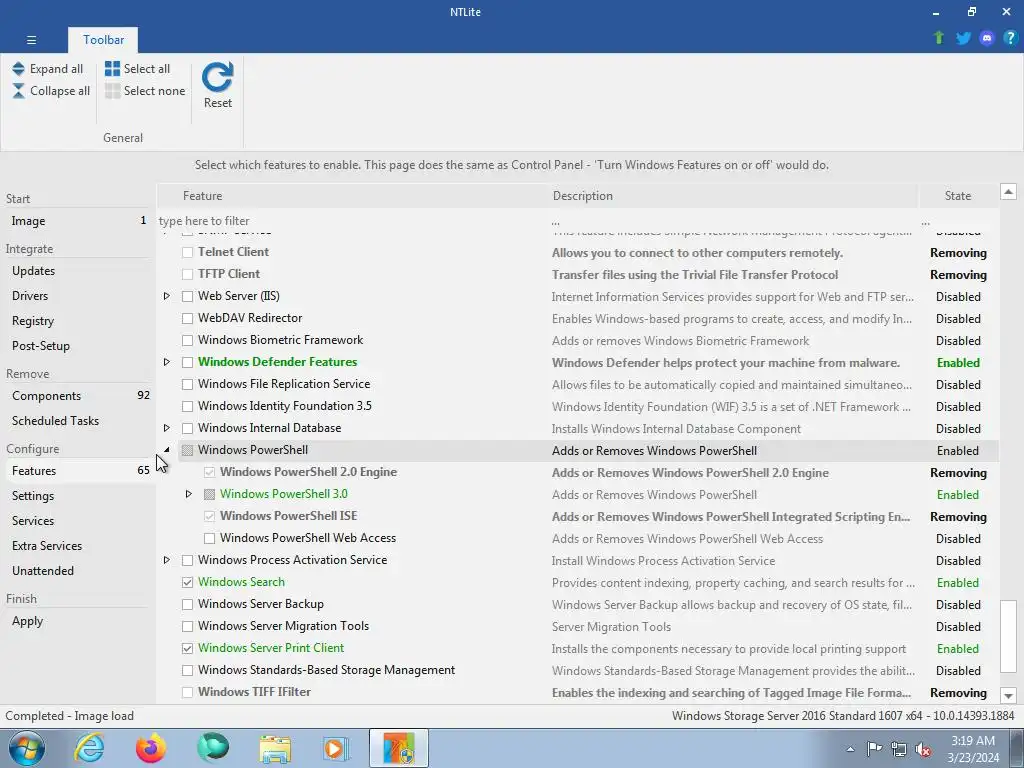Image resolution: width=1024 pixels, height=768 pixels.
Task: Click the Action Center flag icon
Action: pyautogui.click(x=874, y=749)
